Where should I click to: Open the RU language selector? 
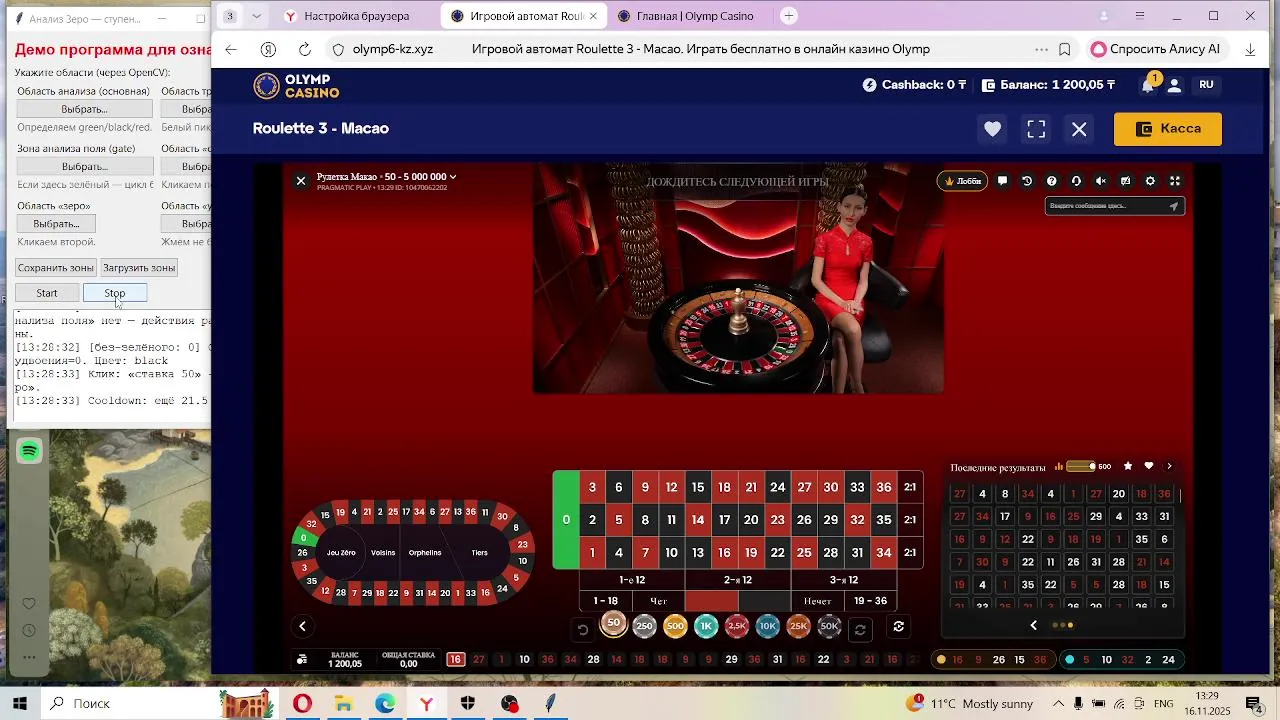(x=1206, y=85)
